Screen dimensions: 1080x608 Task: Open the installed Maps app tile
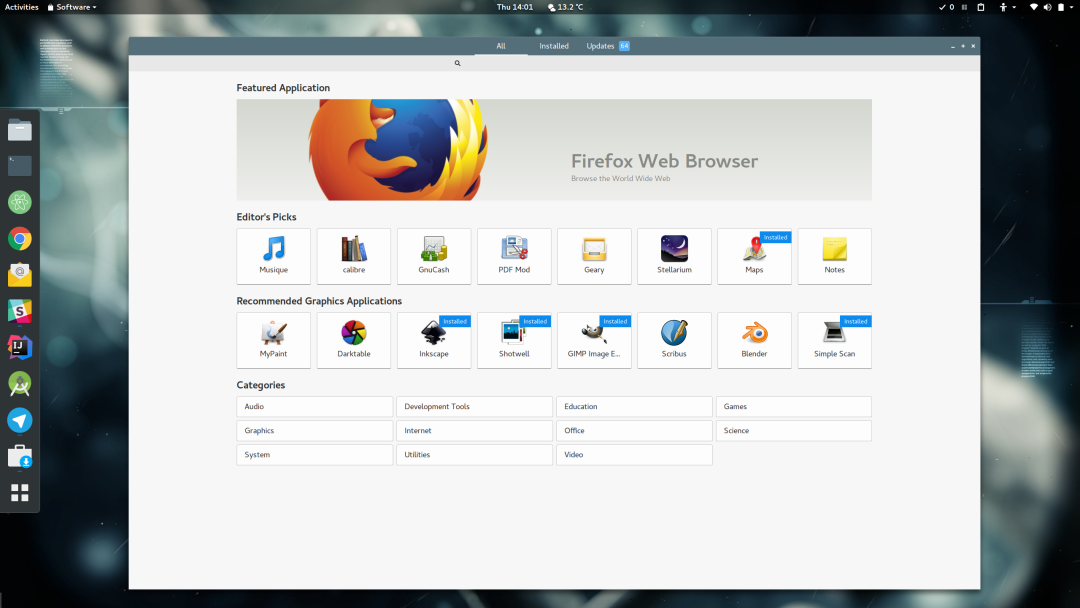(x=754, y=256)
